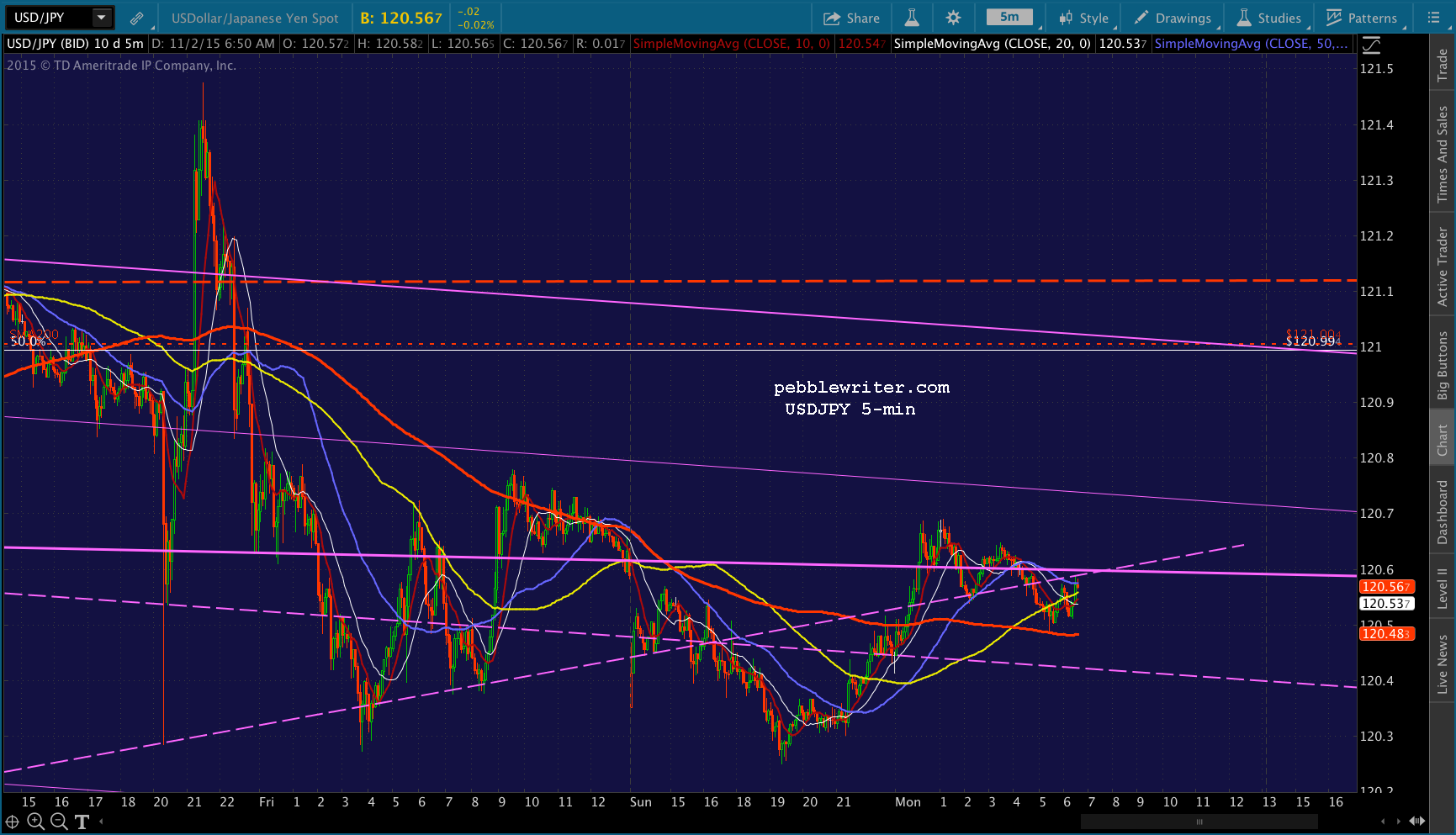Click the scroll left arrow at bottom right
Screen dimensions: 1456x835
(x=1383, y=822)
